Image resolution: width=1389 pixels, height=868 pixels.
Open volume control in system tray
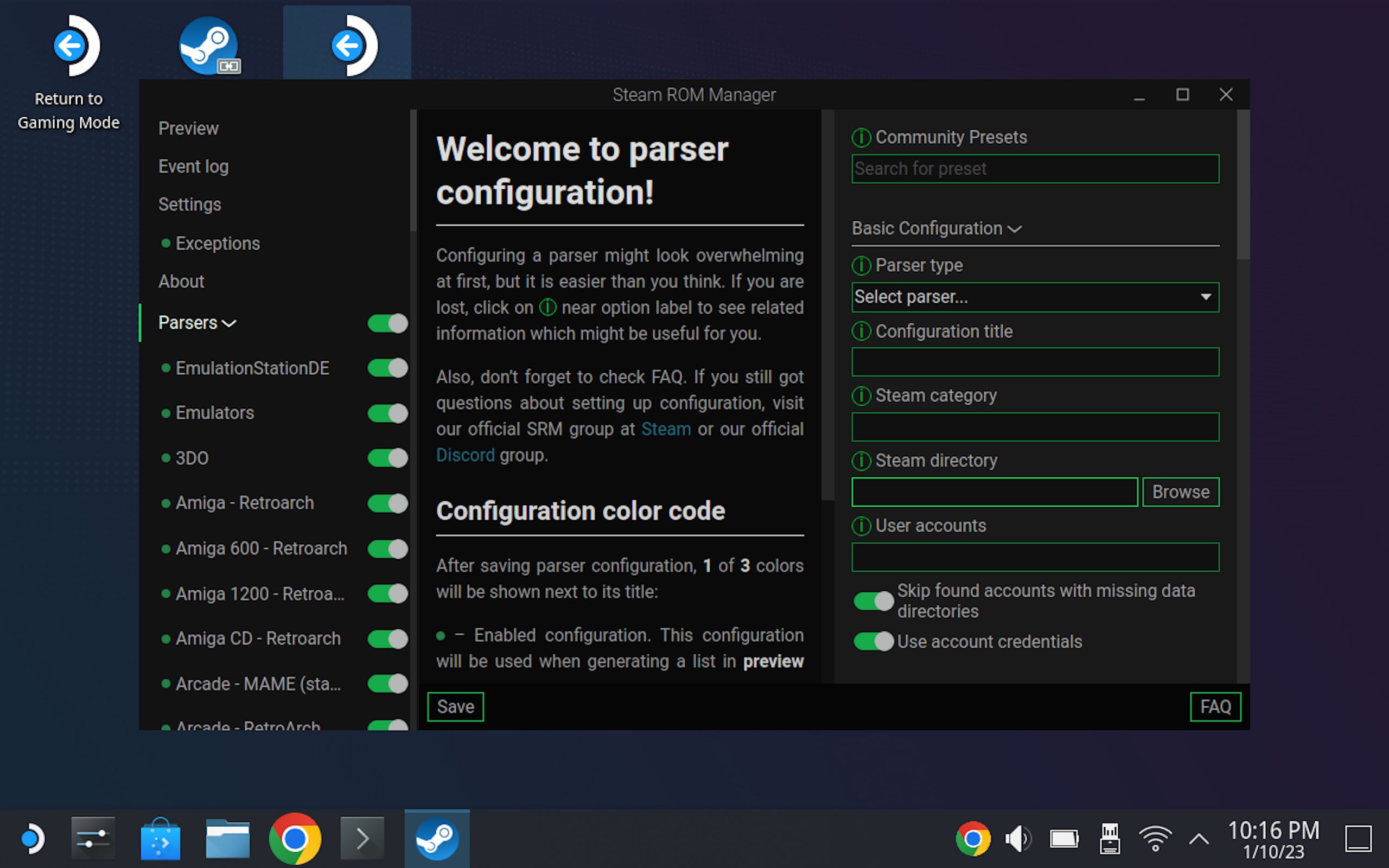point(1018,839)
